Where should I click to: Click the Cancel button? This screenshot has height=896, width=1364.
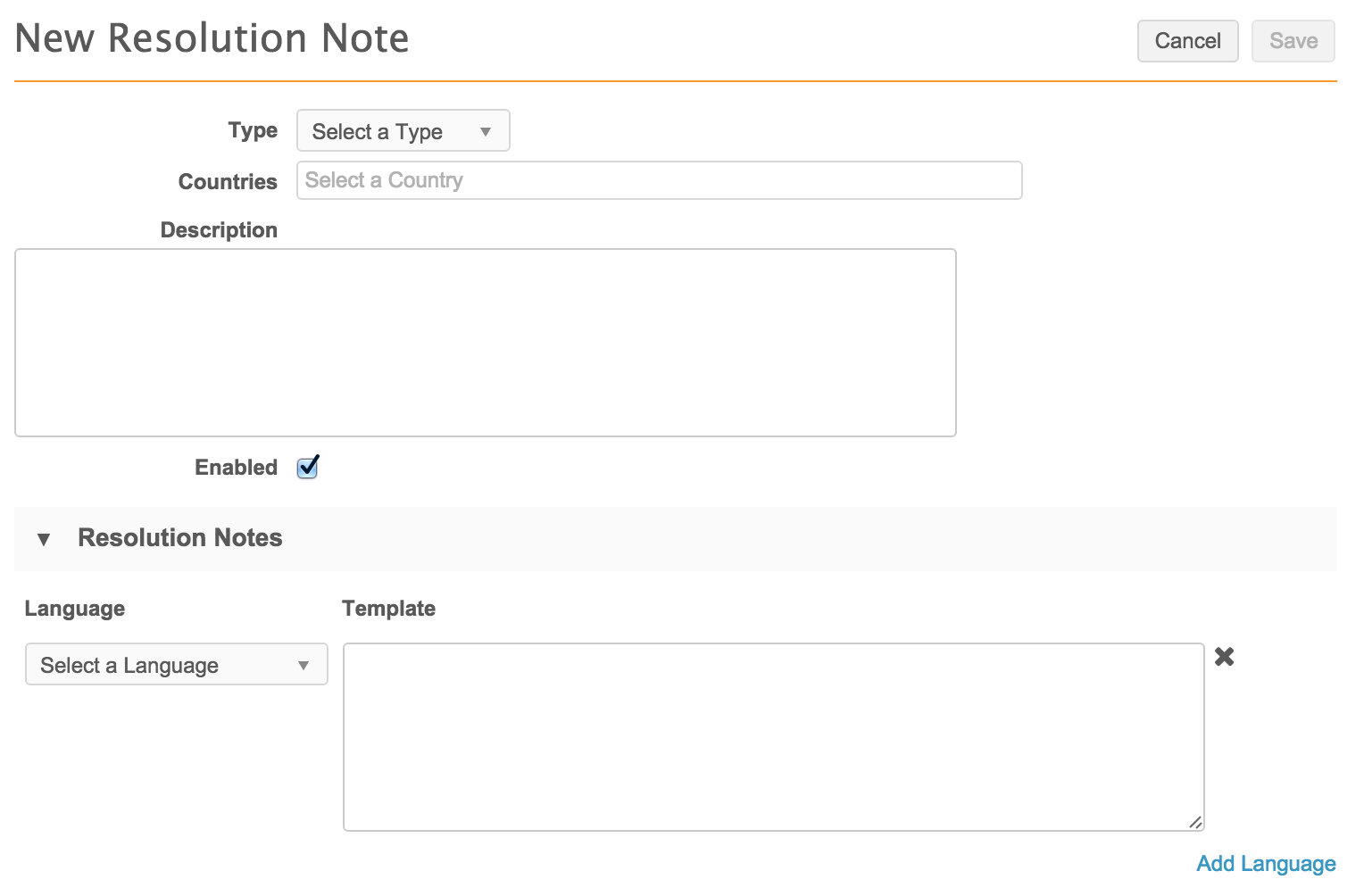tap(1186, 41)
